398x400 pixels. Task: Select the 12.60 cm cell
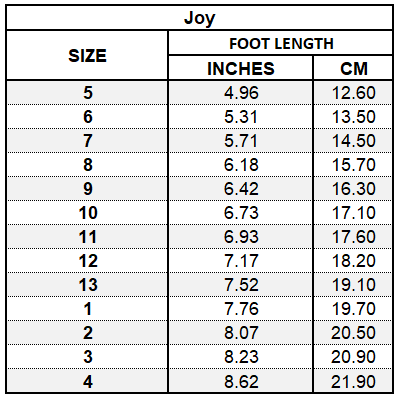pyautogui.click(x=353, y=92)
